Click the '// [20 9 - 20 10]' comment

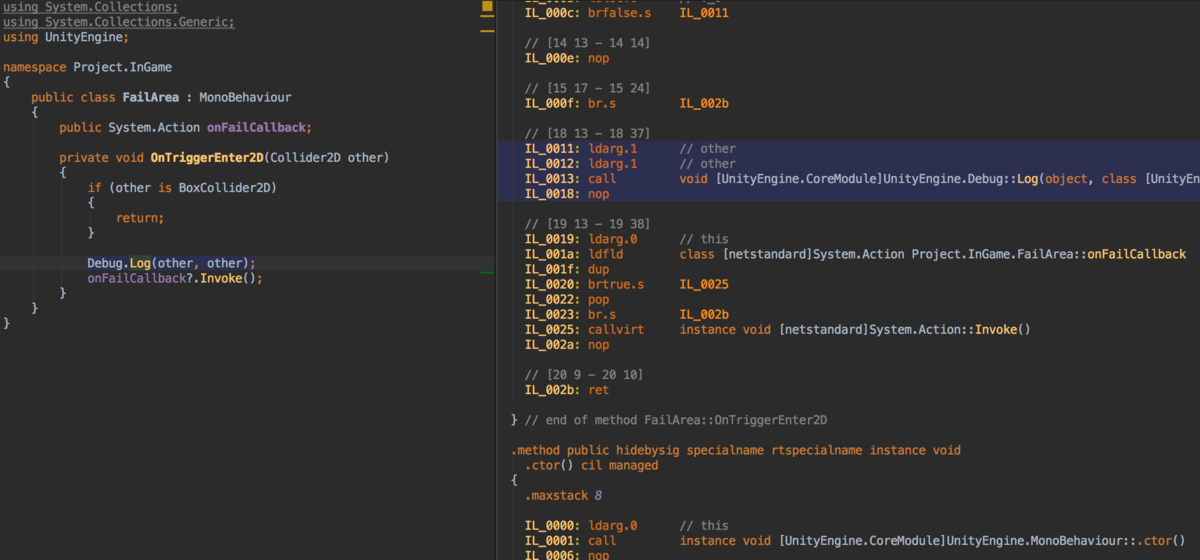(584, 374)
